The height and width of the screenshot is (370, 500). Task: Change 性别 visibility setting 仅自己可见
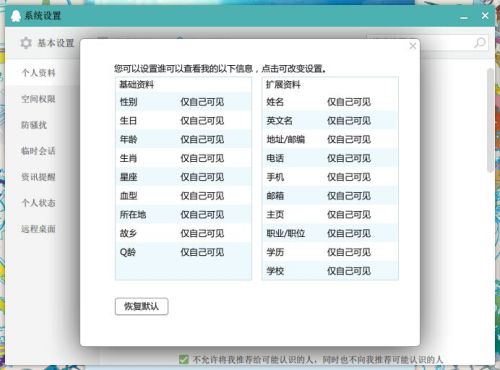click(x=202, y=102)
